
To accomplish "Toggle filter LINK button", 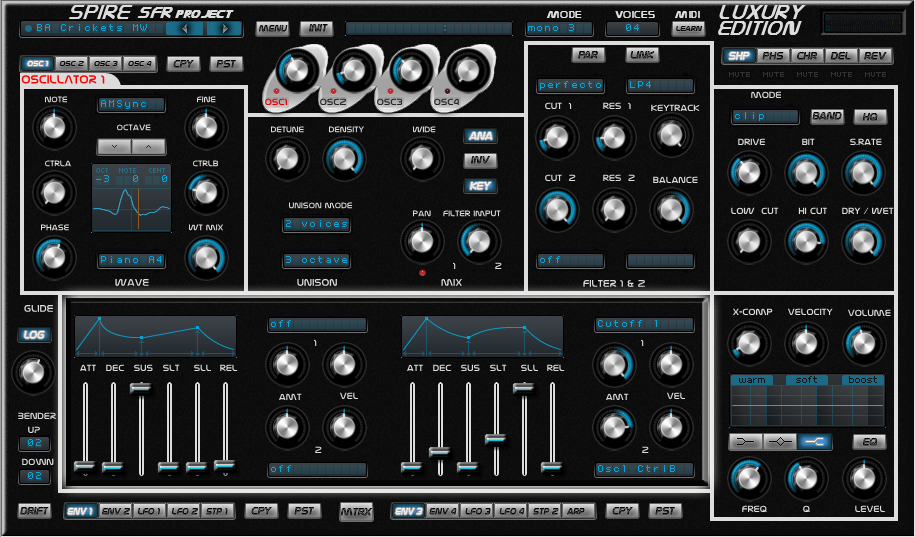I will coord(642,55).
